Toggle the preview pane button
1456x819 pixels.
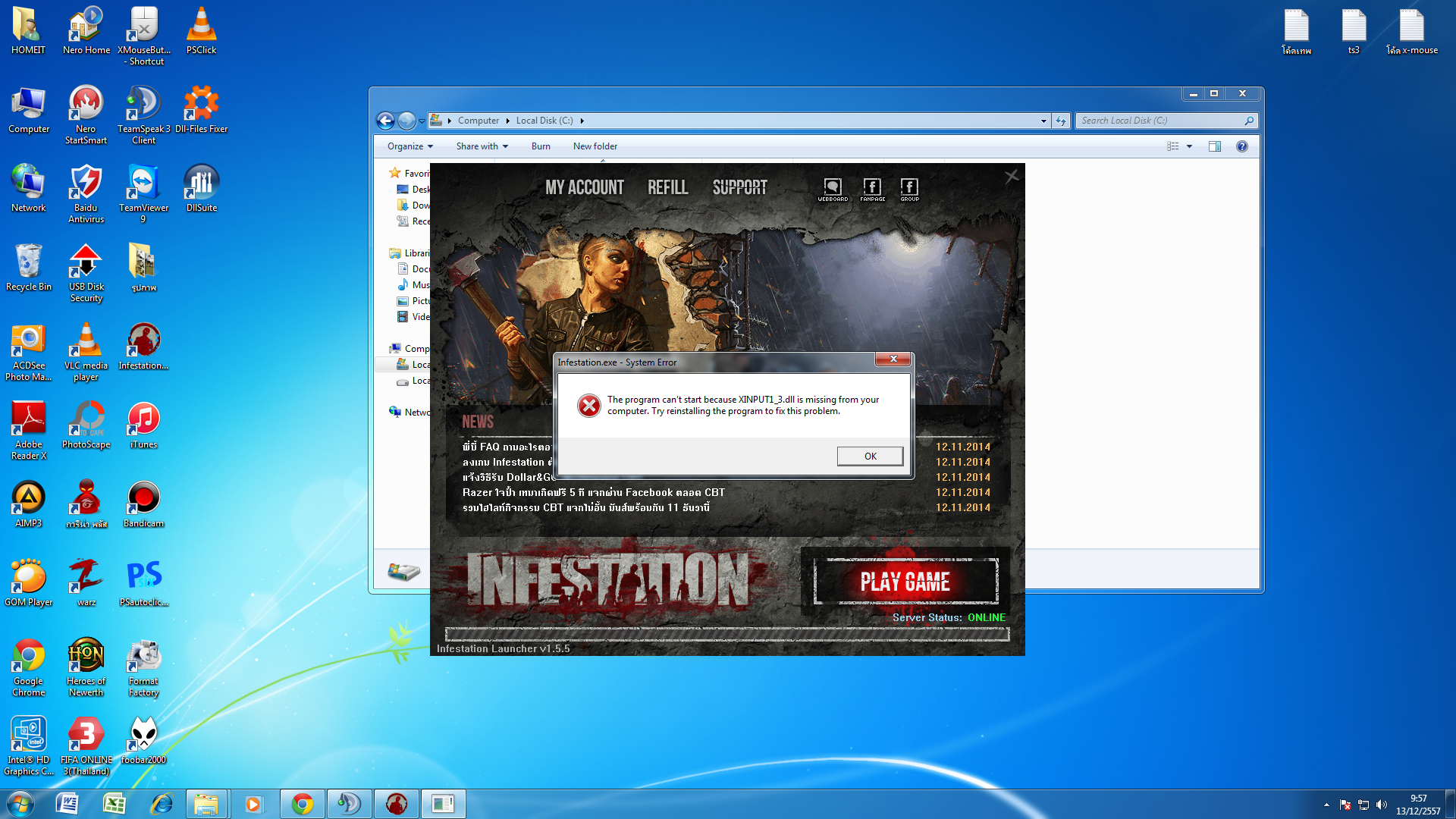point(1214,146)
